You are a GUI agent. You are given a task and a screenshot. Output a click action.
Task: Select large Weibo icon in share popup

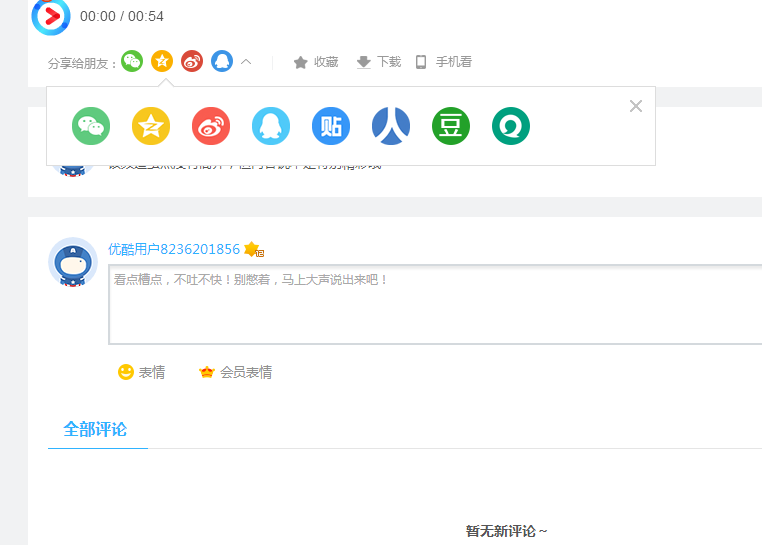pos(211,126)
